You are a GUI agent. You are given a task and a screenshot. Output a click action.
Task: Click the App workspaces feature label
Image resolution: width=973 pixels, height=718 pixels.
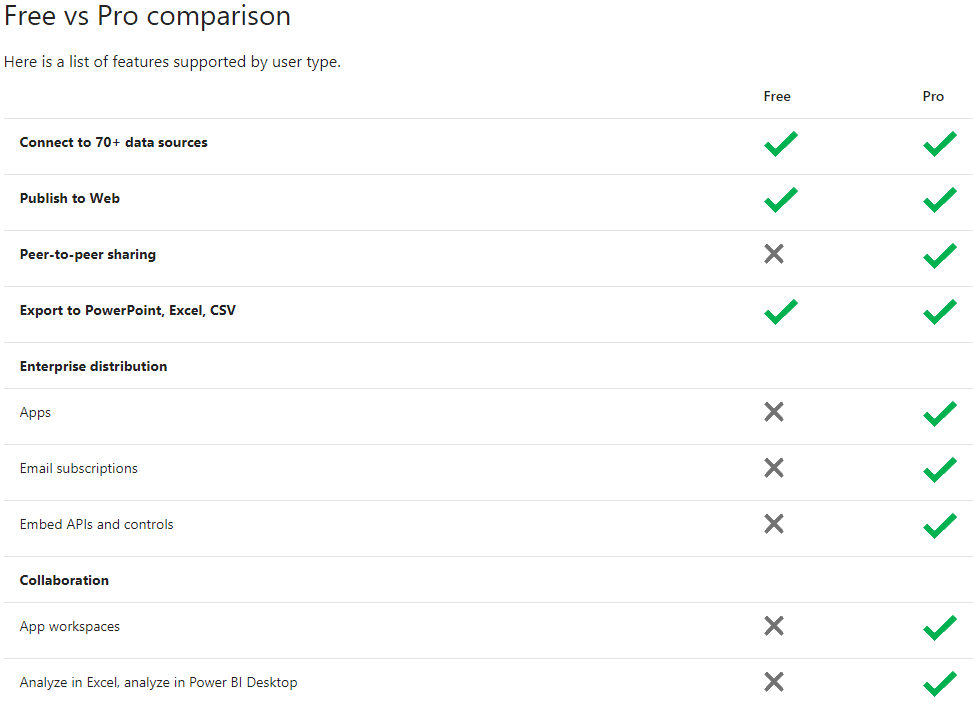tap(70, 626)
